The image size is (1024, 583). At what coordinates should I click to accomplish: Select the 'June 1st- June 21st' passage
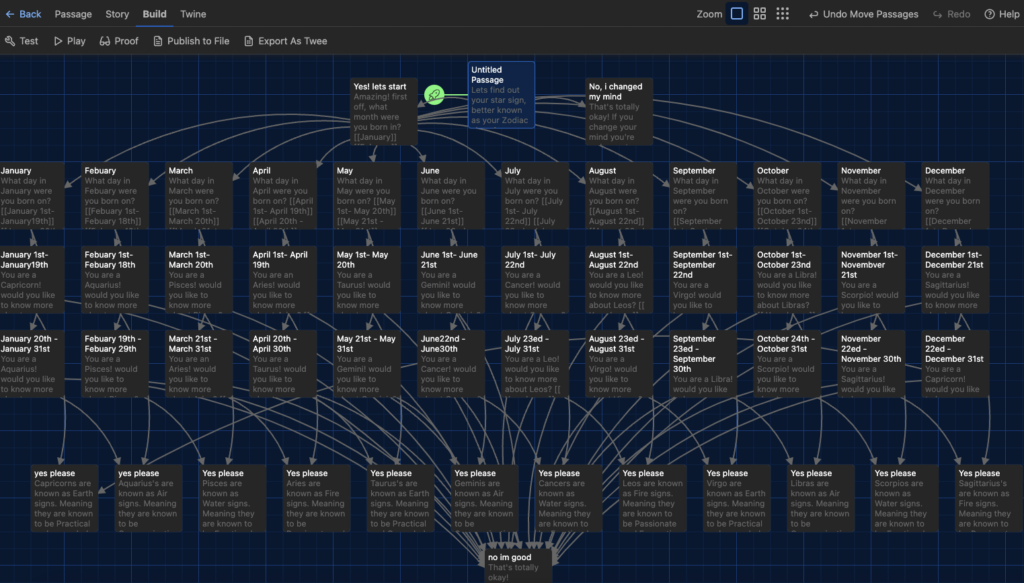tap(451, 280)
